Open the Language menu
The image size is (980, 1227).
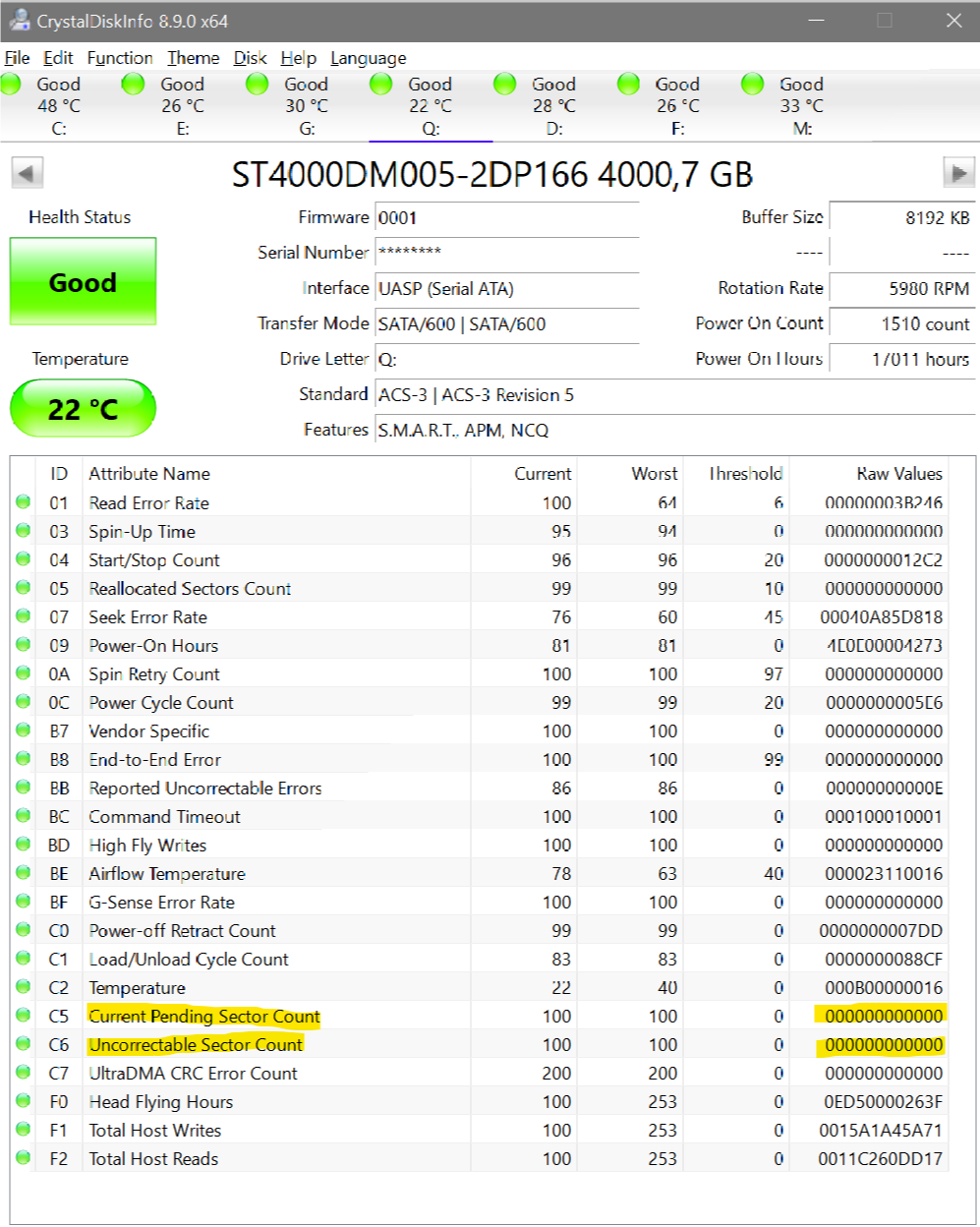click(368, 58)
